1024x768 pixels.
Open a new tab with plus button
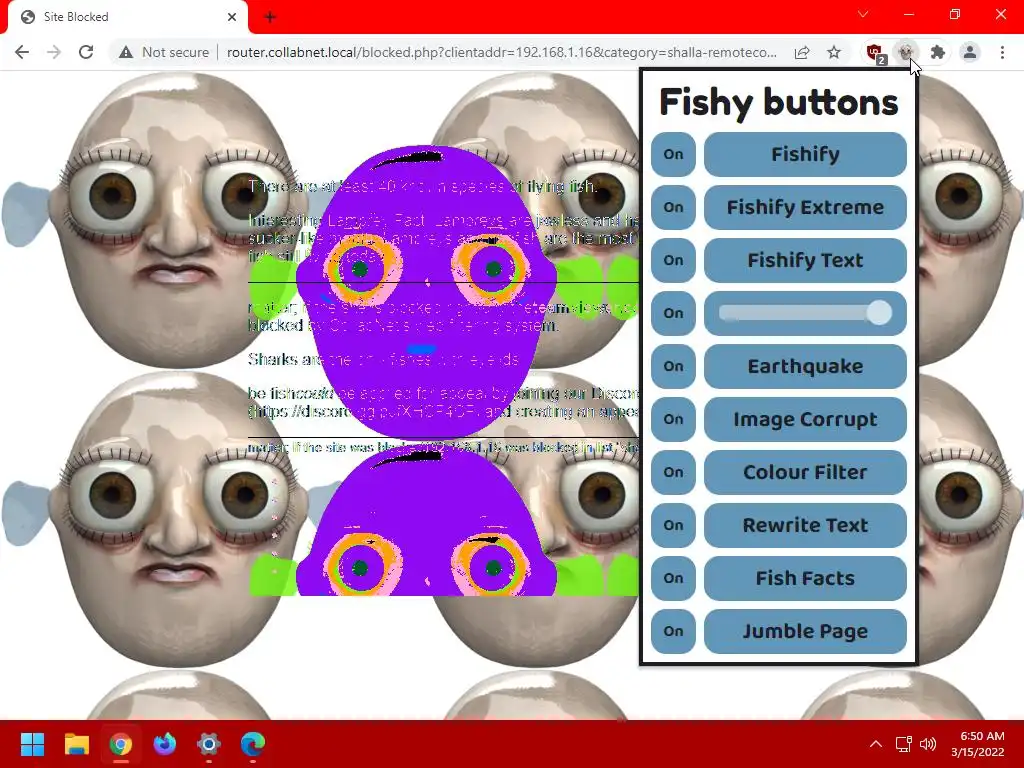pyautogui.click(x=270, y=17)
